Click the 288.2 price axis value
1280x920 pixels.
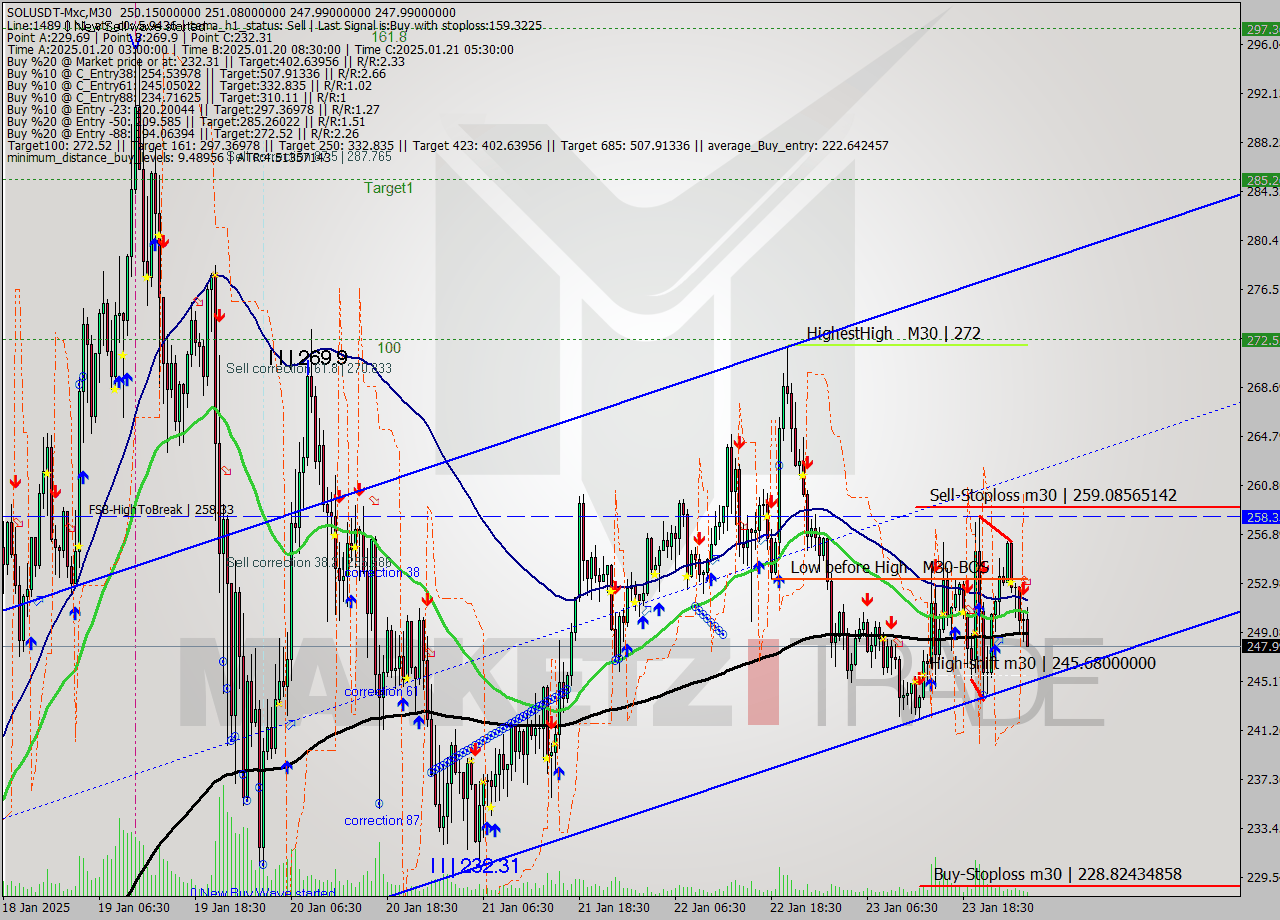tap(1261, 142)
